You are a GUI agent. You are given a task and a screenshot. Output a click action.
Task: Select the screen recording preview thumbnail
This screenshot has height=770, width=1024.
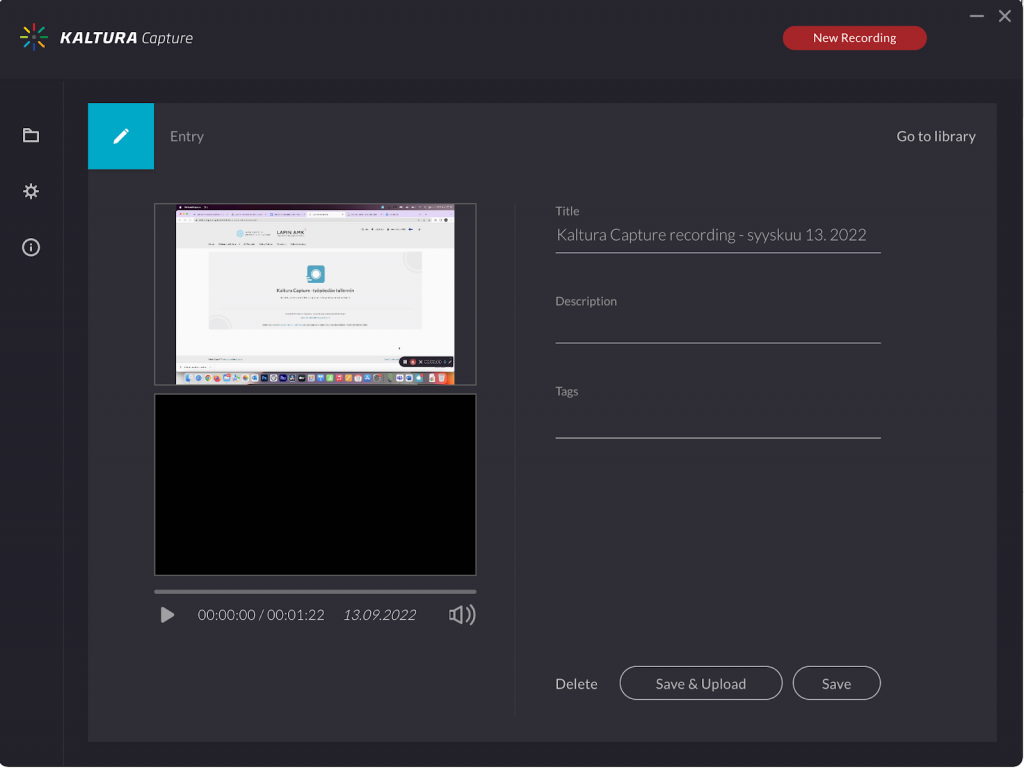click(315, 294)
